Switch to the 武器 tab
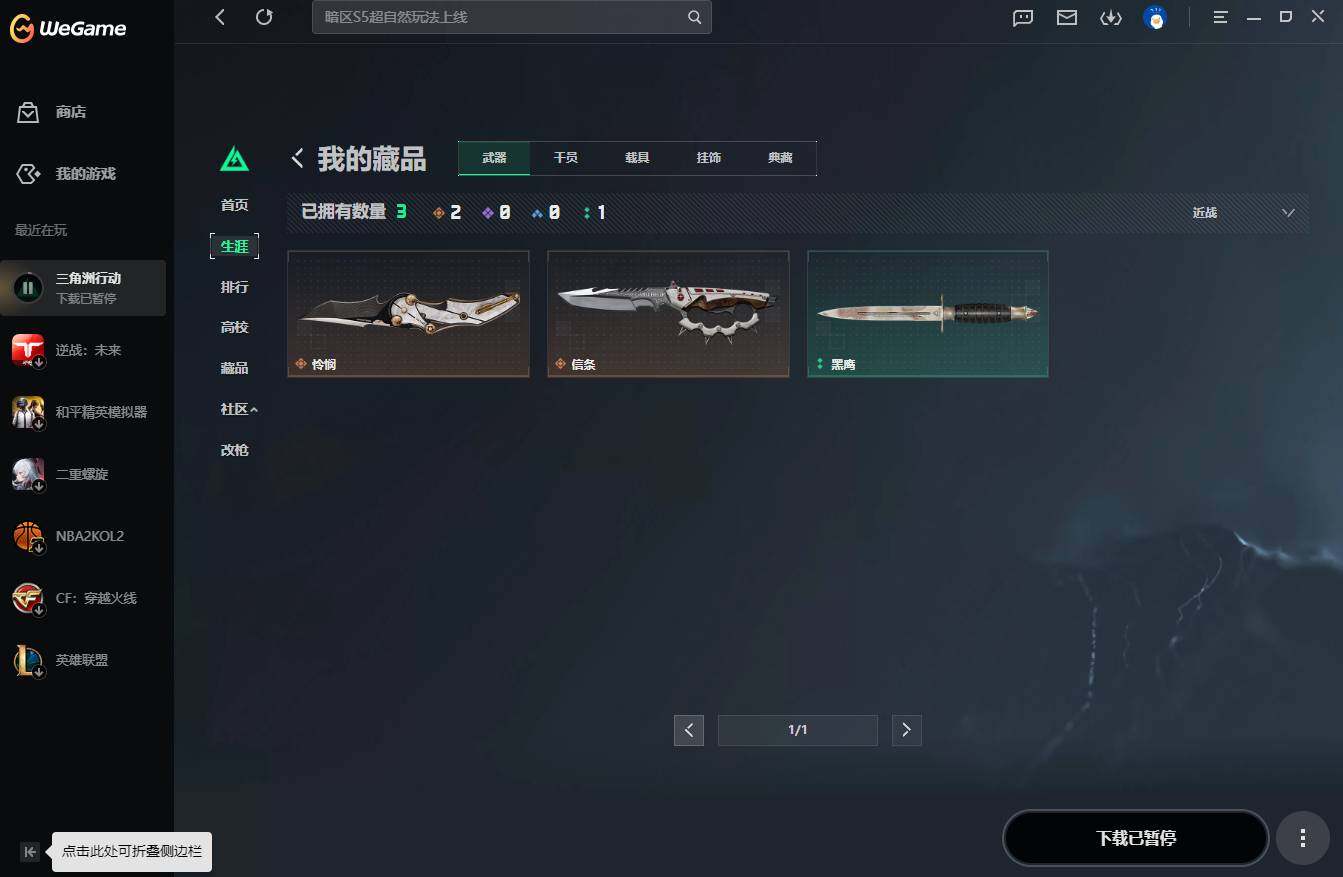Viewport: 1343px width, 877px height. (x=494, y=158)
